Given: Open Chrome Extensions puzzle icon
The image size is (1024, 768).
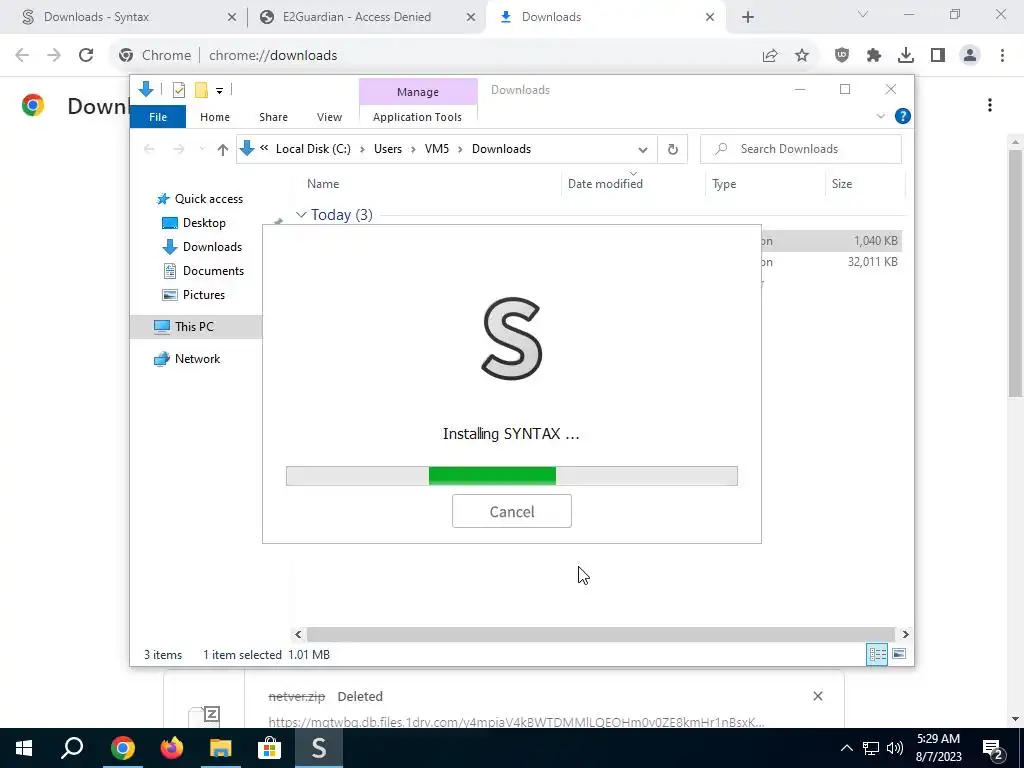Looking at the screenshot, I should [x=874, y=56].
